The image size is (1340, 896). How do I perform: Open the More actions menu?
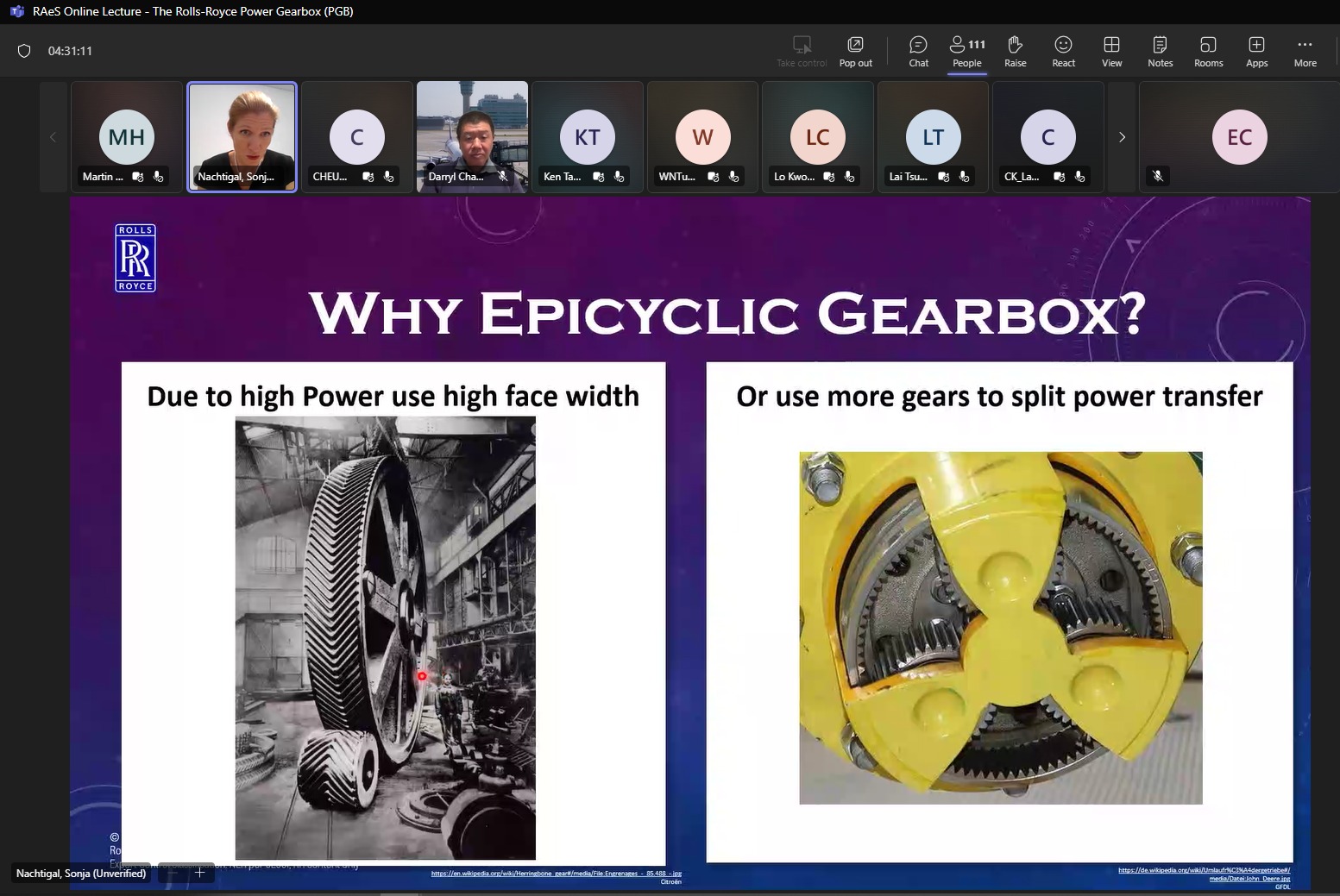click(1305, 51)
